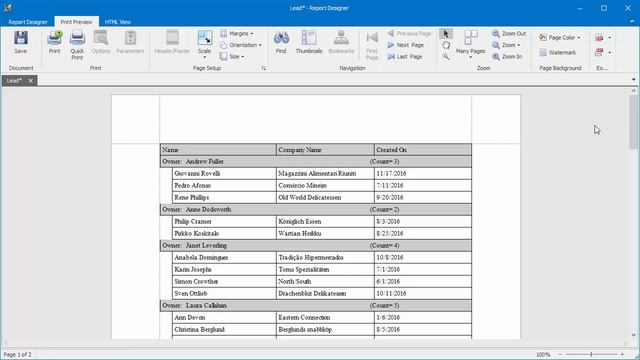Click '10/11/2016' date cell
The image size is (640, 360).
pos(422,293)
